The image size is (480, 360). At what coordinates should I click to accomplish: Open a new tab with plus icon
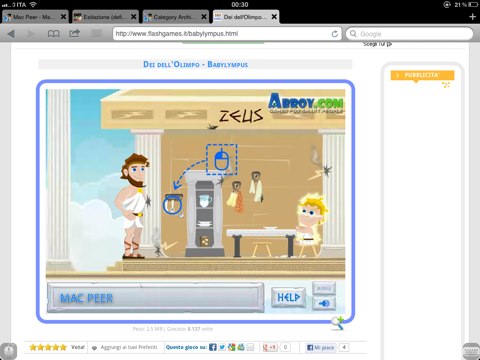[x=472, y=17]
